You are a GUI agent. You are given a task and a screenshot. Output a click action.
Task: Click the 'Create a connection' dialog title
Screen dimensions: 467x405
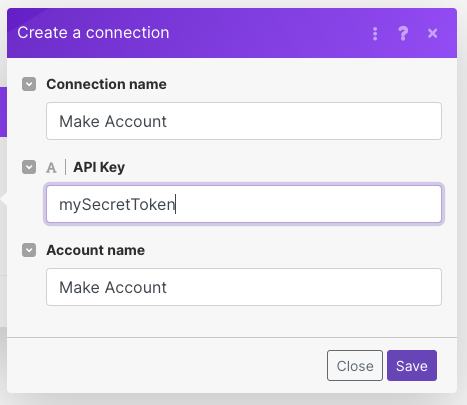pos(93,33)
